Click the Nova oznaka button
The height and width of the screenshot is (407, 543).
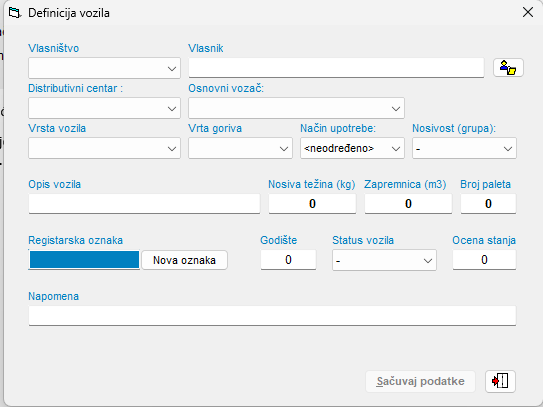click(185, 260)
